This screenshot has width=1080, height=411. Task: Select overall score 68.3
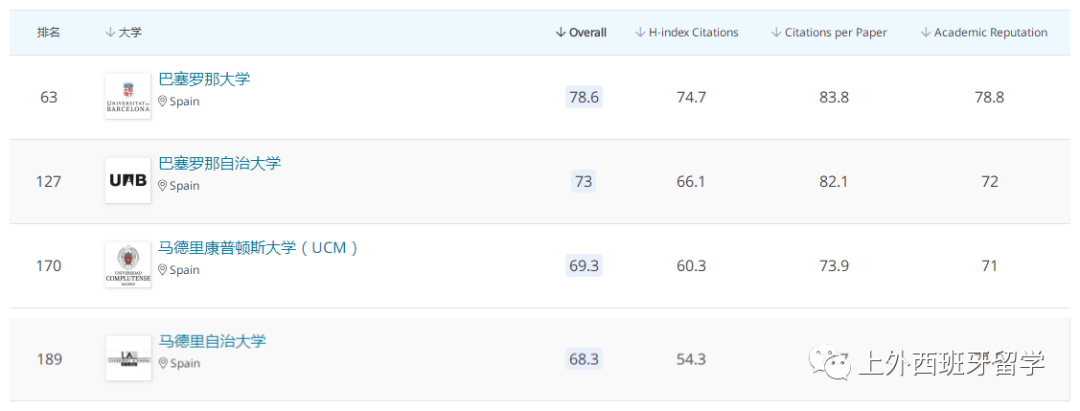pyautogui.click(x=584, y=359)
